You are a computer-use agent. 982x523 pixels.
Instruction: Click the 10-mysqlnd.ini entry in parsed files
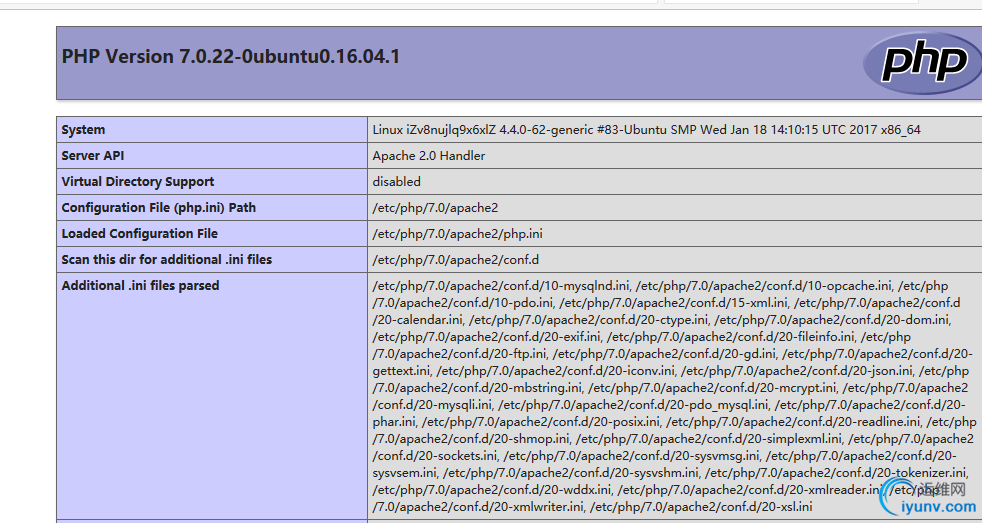(500, 286)
